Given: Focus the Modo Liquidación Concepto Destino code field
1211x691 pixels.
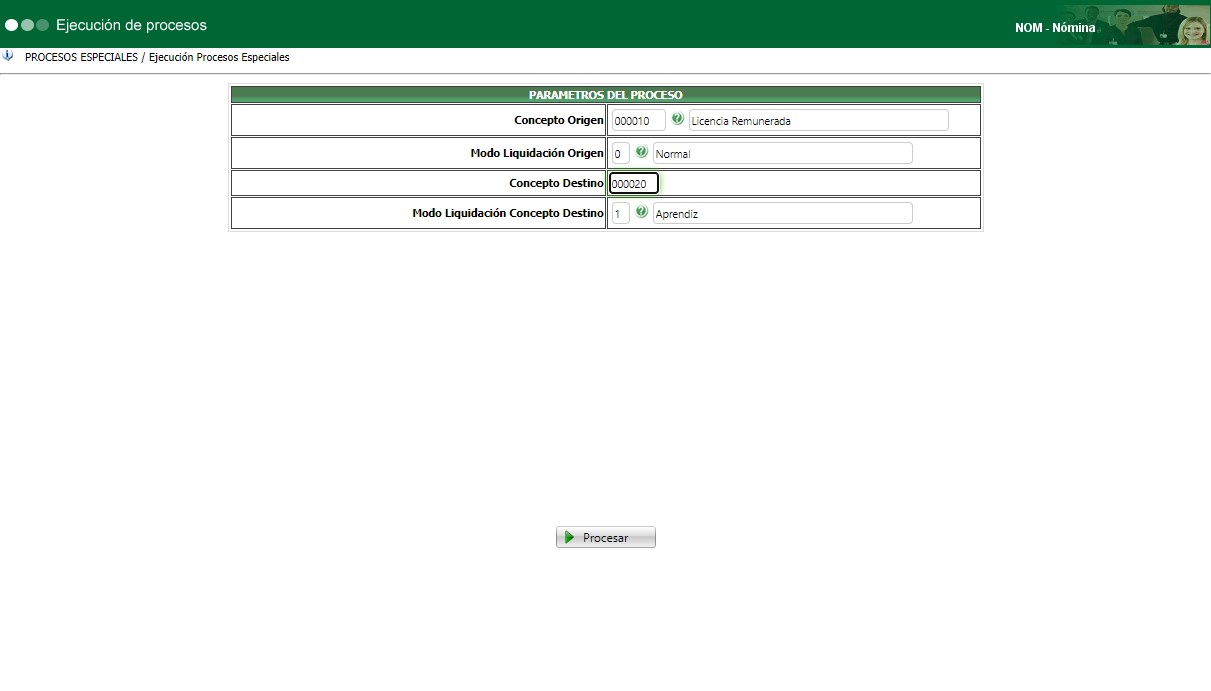Looking at the screenshot, I should (x=620, y=213).
